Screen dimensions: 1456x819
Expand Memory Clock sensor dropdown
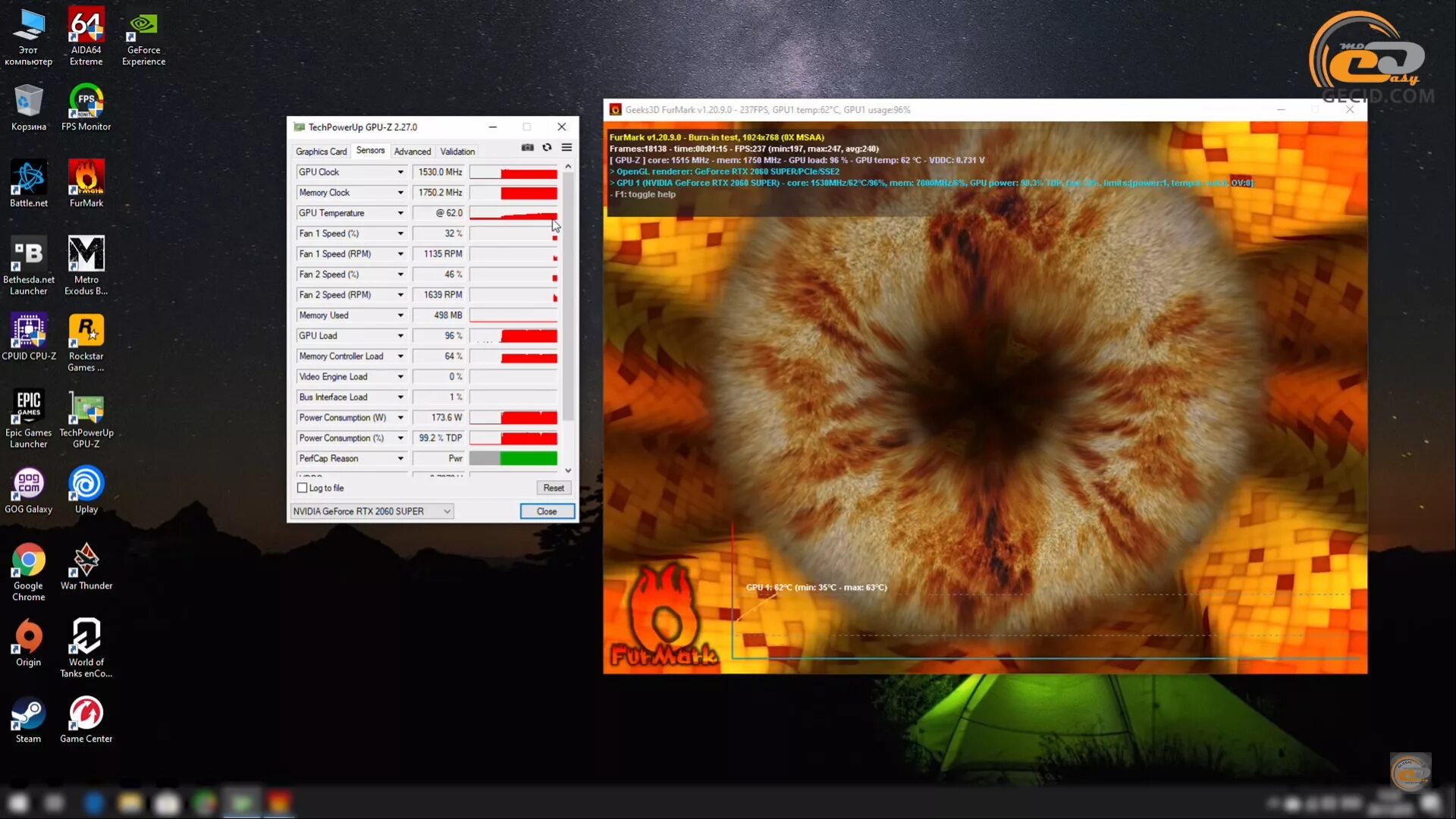point(400,193)
